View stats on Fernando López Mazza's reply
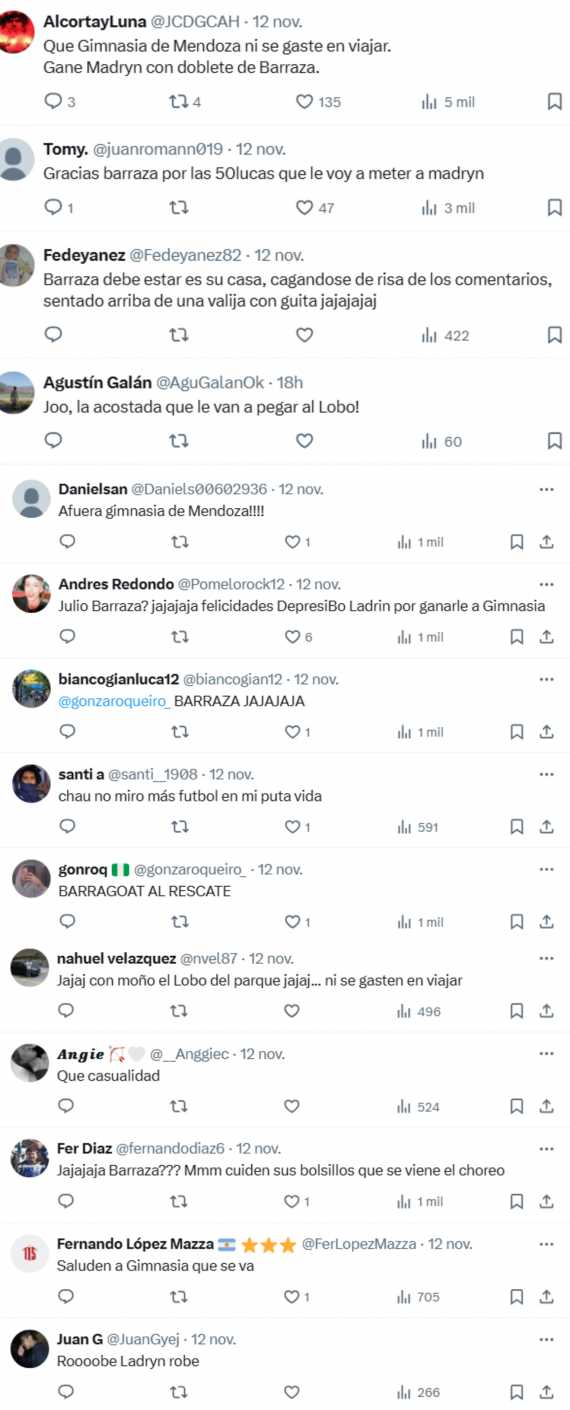This screenshot has height=1410, width=570. (419, 1297)
